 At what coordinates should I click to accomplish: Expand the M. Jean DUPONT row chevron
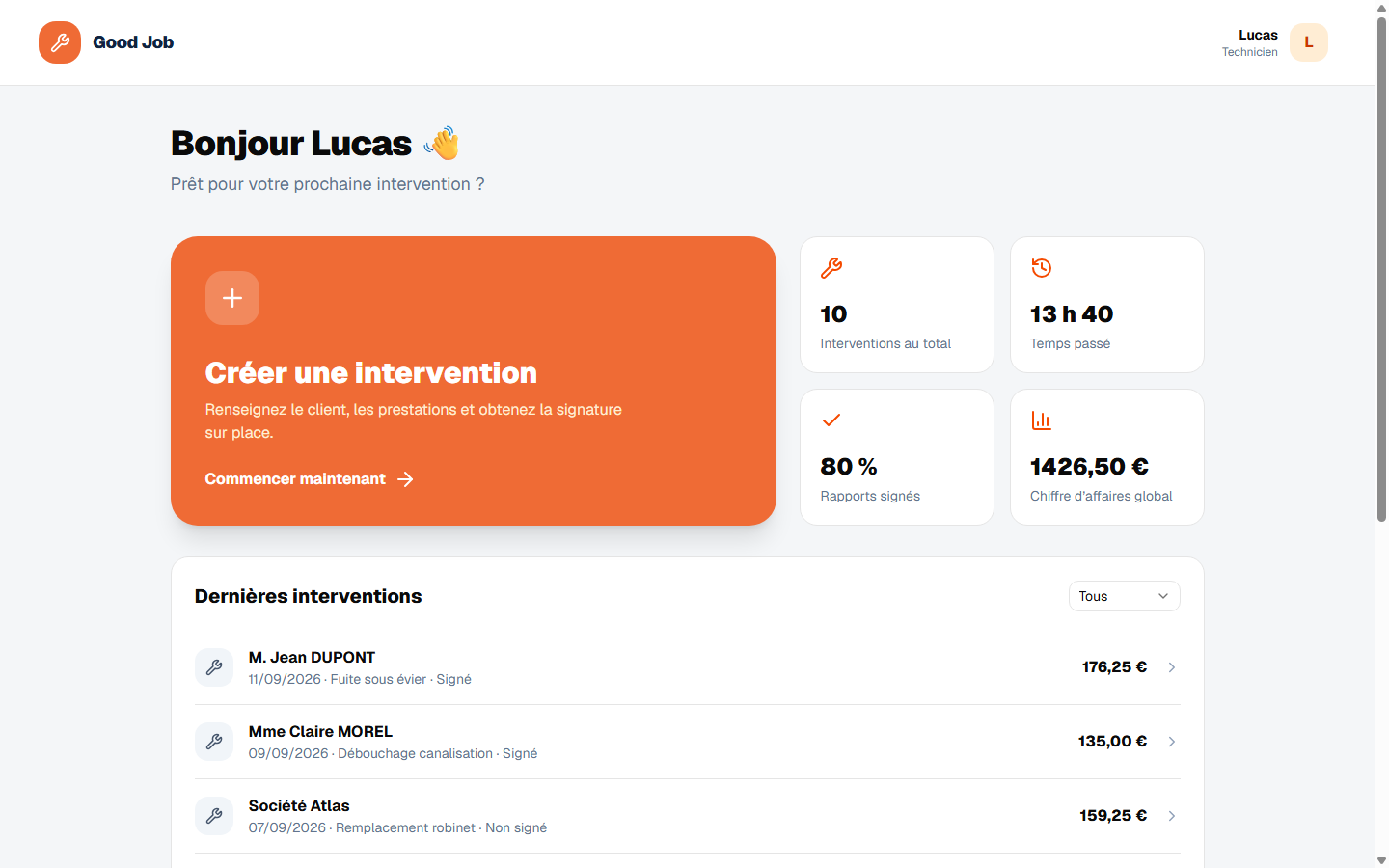pos(1172,667)
